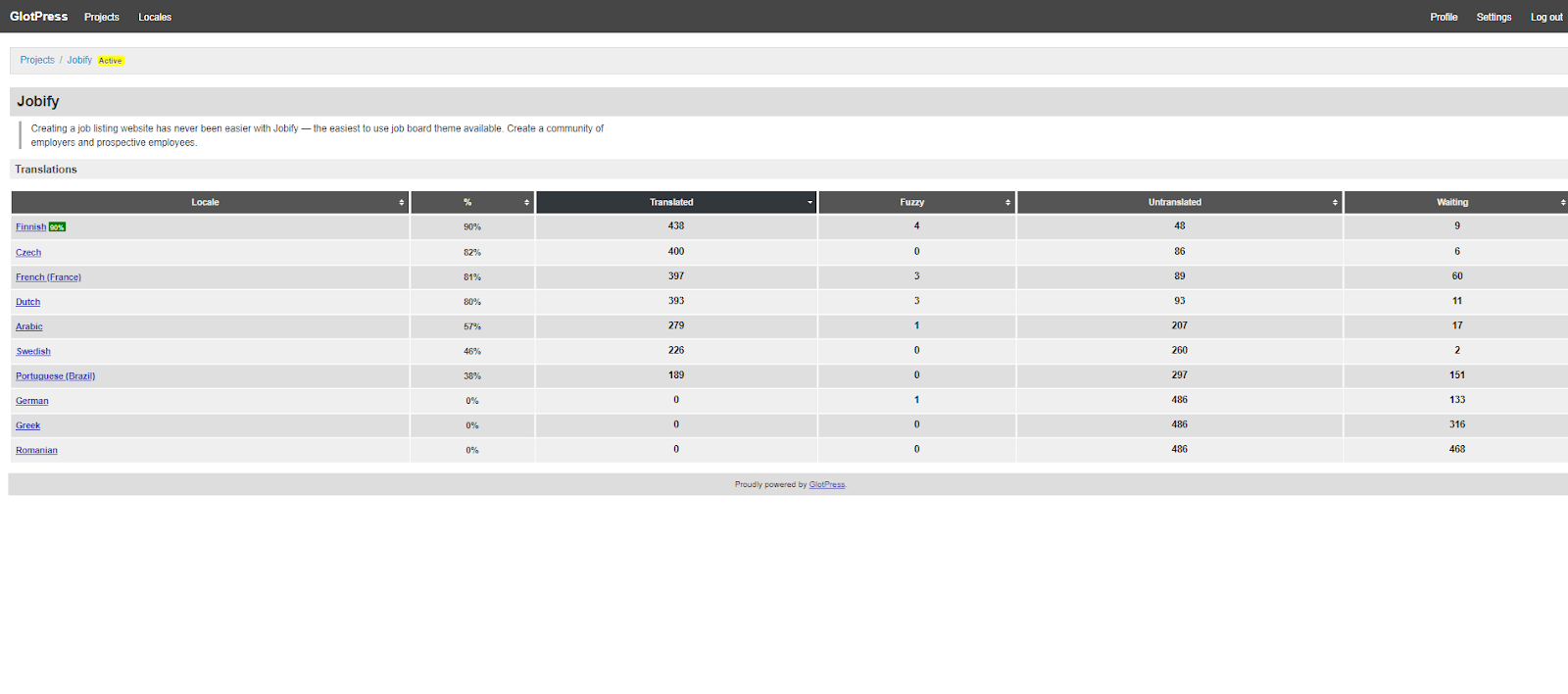This screenshot has width=1568, height=694.
Task: Click Swedish percentage 46% cell
Action: coord(472,351)
